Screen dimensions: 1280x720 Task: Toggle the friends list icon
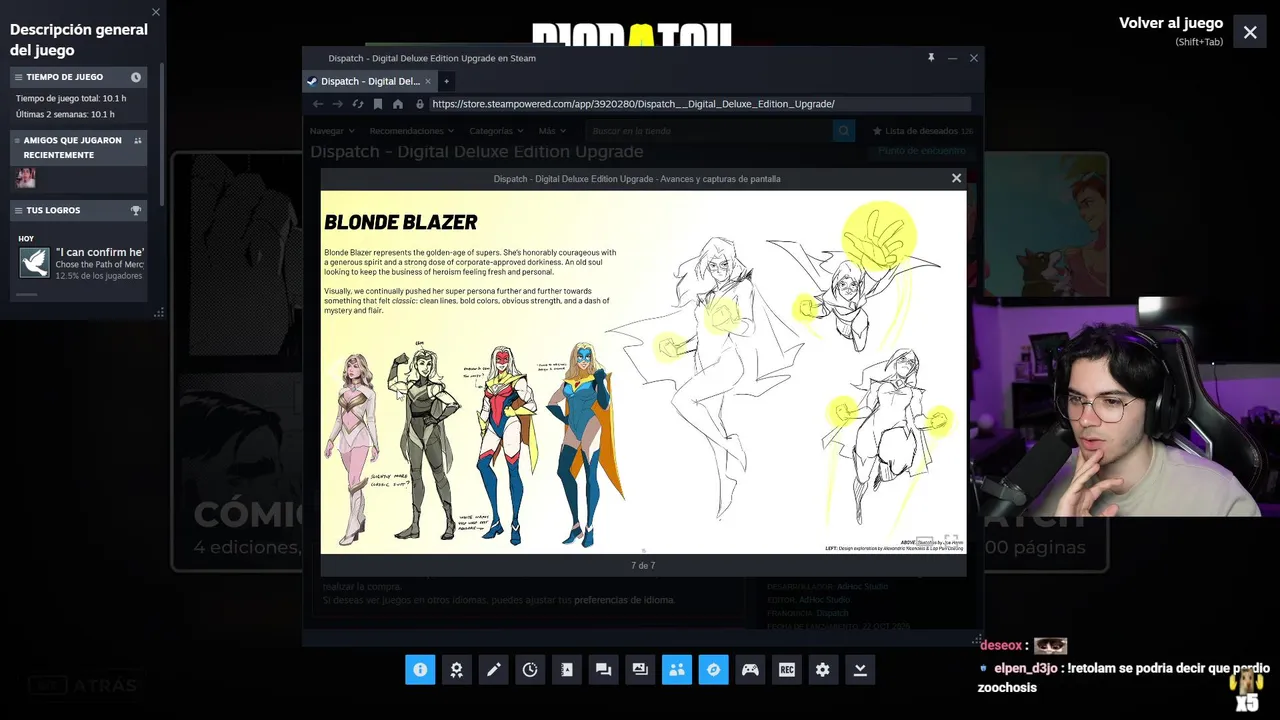click(x=677, y=670)
